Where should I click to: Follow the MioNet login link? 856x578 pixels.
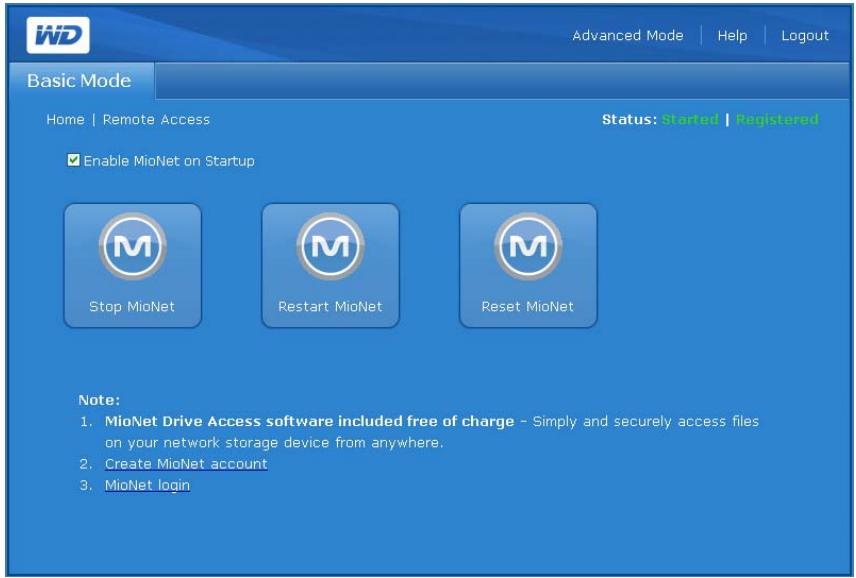coord(147,485)
